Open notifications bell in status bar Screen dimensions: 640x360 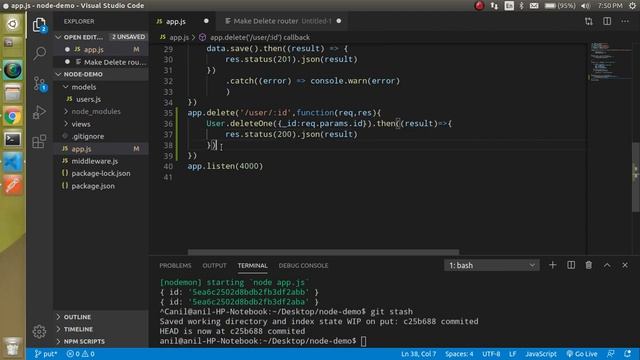point(628,354)
